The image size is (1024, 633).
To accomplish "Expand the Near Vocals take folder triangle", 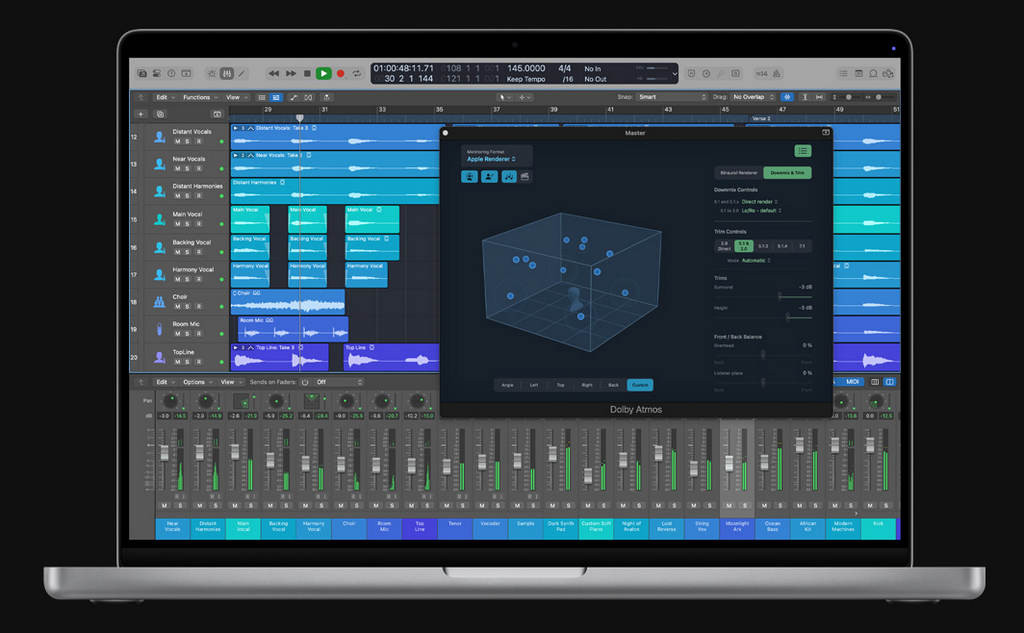I will 235,155.
